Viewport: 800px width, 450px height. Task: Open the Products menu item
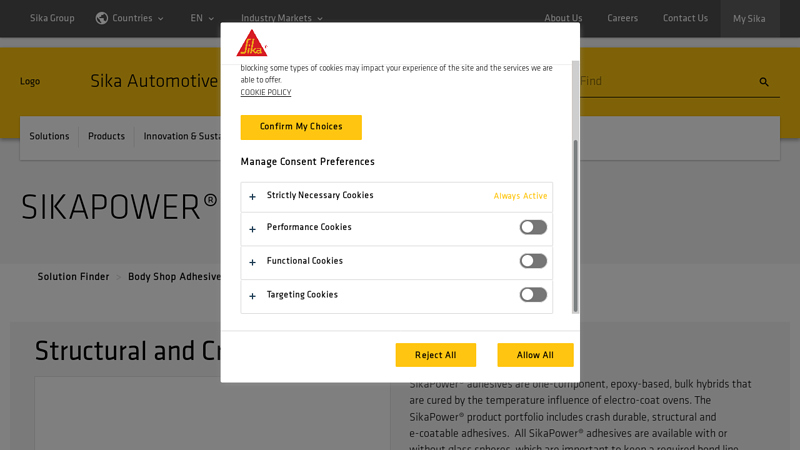[106, 137]
